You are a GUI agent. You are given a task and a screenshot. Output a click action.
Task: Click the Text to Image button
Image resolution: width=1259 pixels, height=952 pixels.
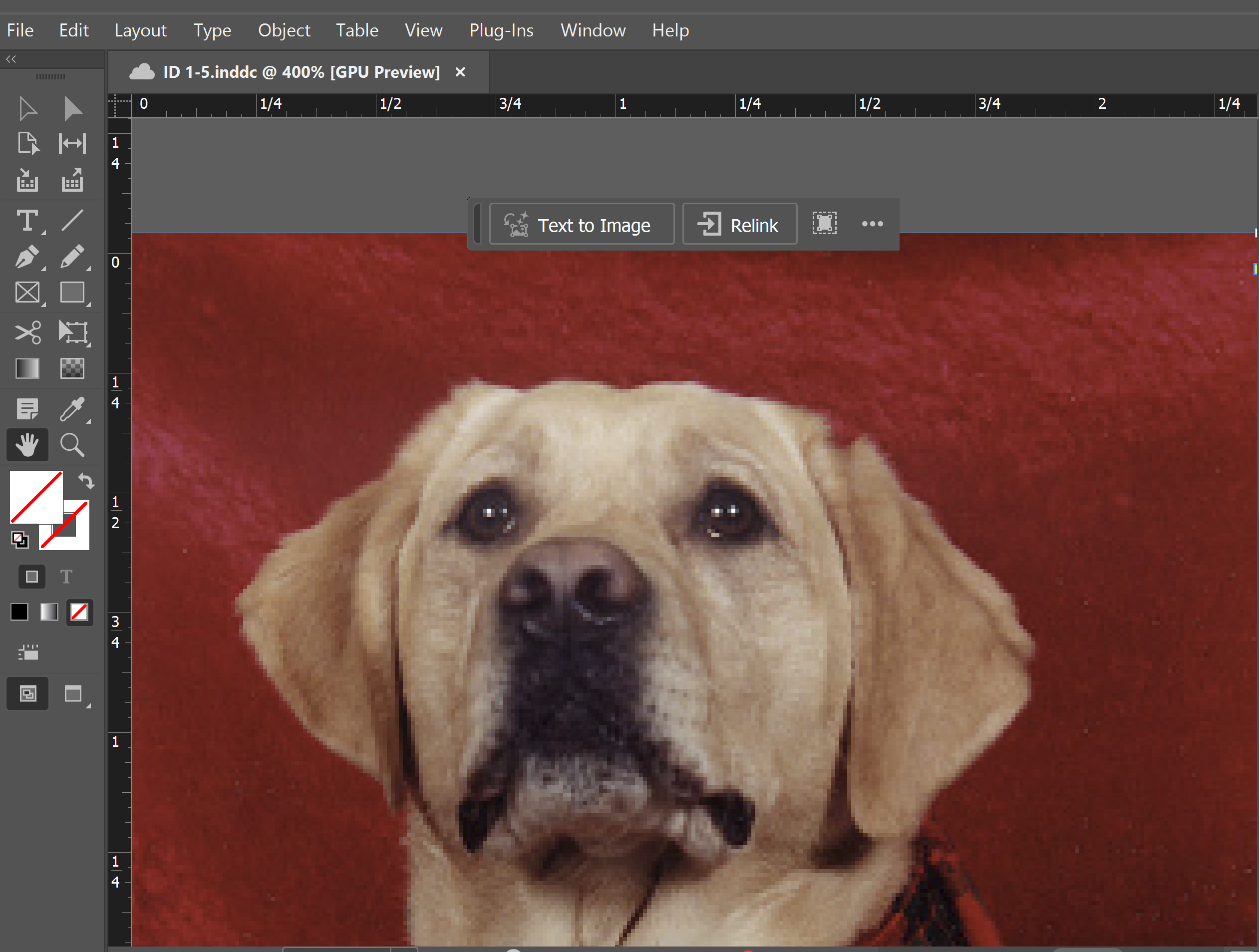pyautogui.click(x=582, y=224)
